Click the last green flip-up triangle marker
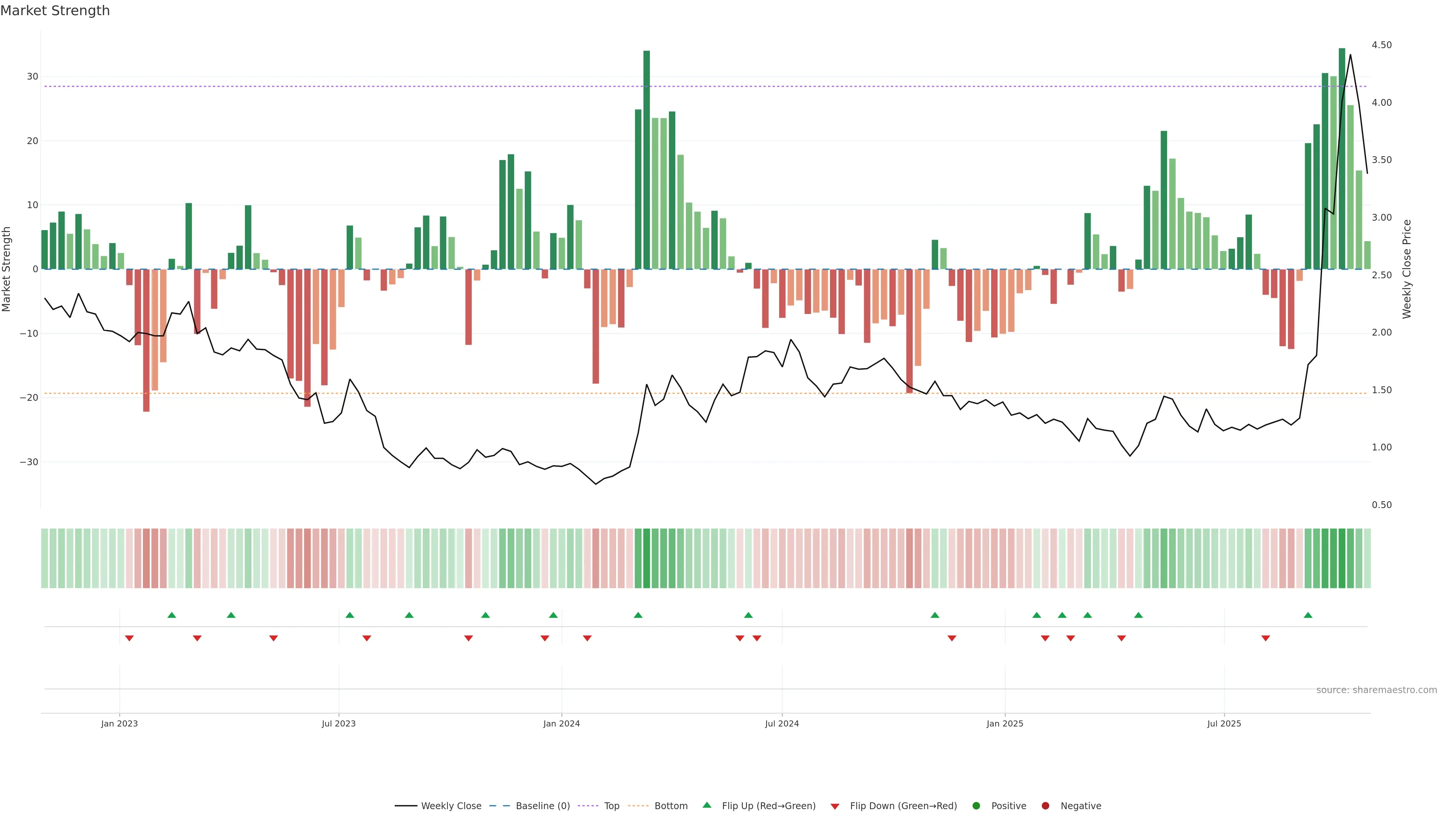Image resolution: width=1456 pixels, height=819 pixels. pos(1308,615)
